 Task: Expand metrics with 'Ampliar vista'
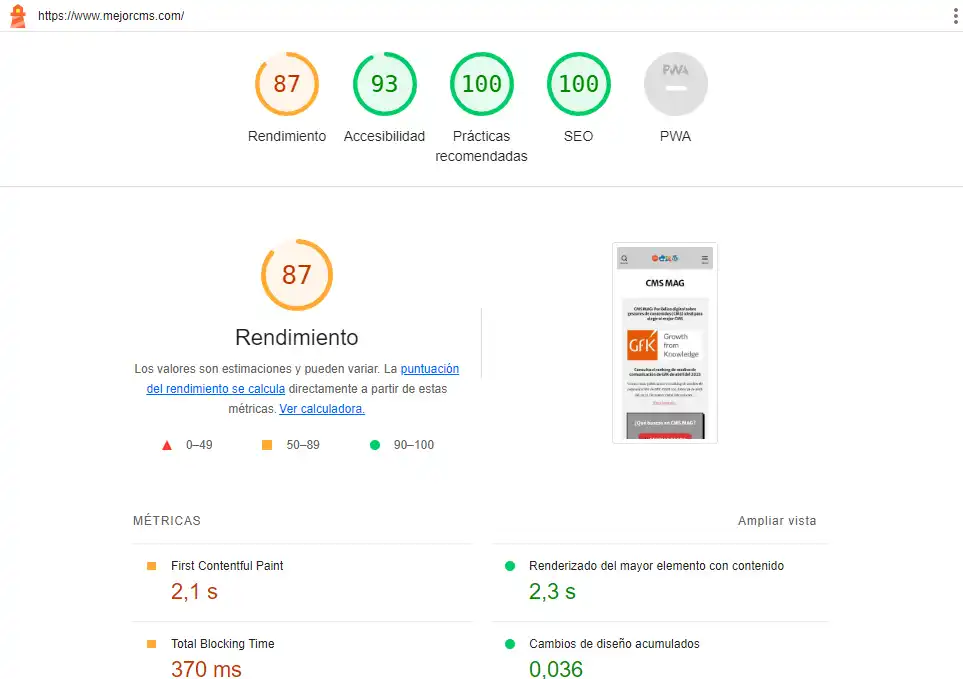click(777, 521)
